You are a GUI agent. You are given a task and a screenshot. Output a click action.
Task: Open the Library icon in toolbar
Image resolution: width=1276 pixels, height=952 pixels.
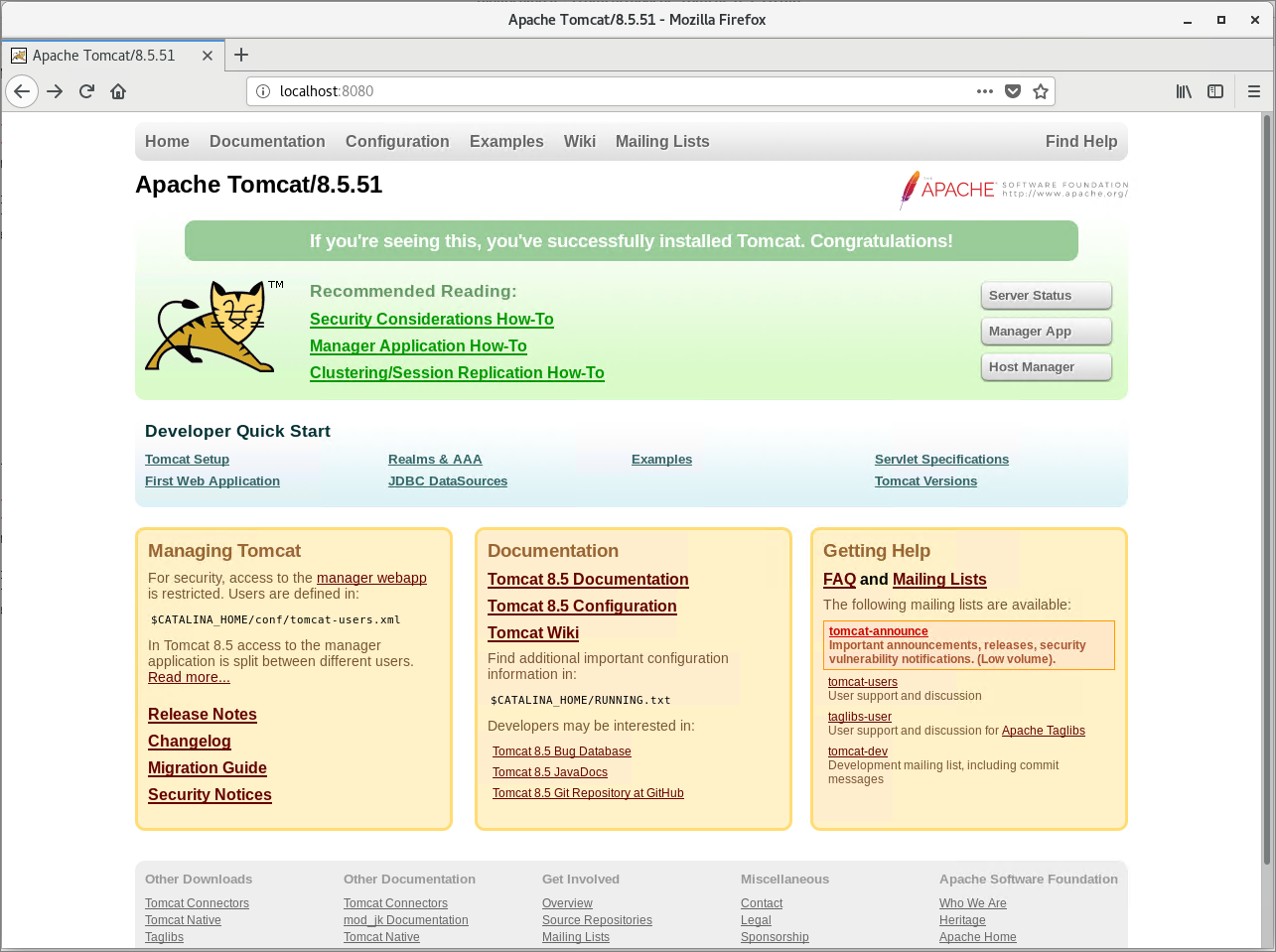(x=1184, y=91)
